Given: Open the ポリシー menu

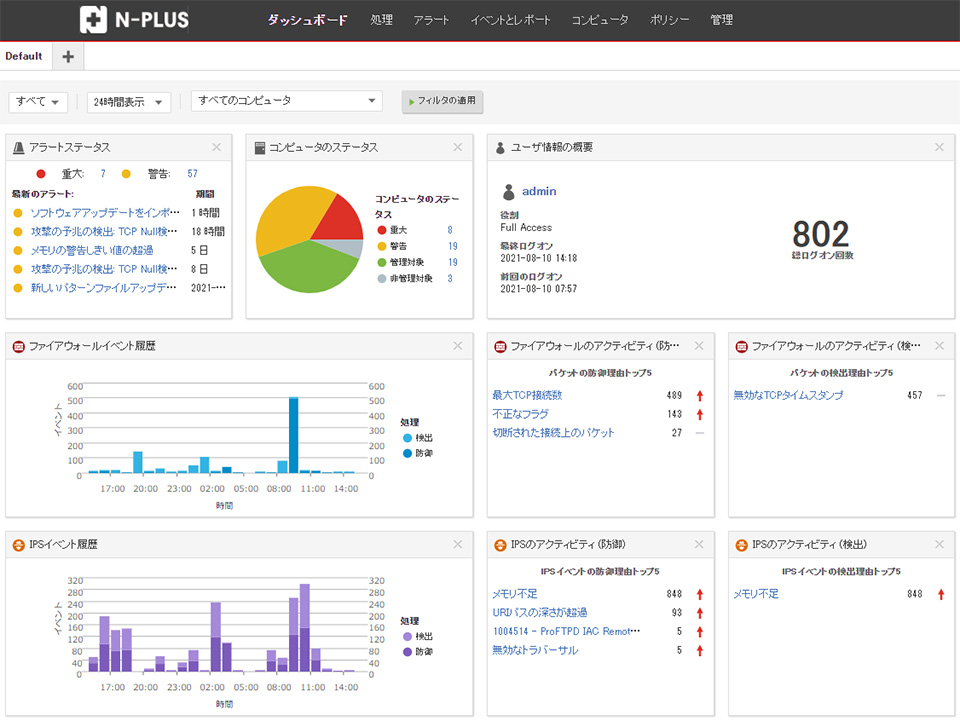Looking at the screenshot, I should click(669, 20).
